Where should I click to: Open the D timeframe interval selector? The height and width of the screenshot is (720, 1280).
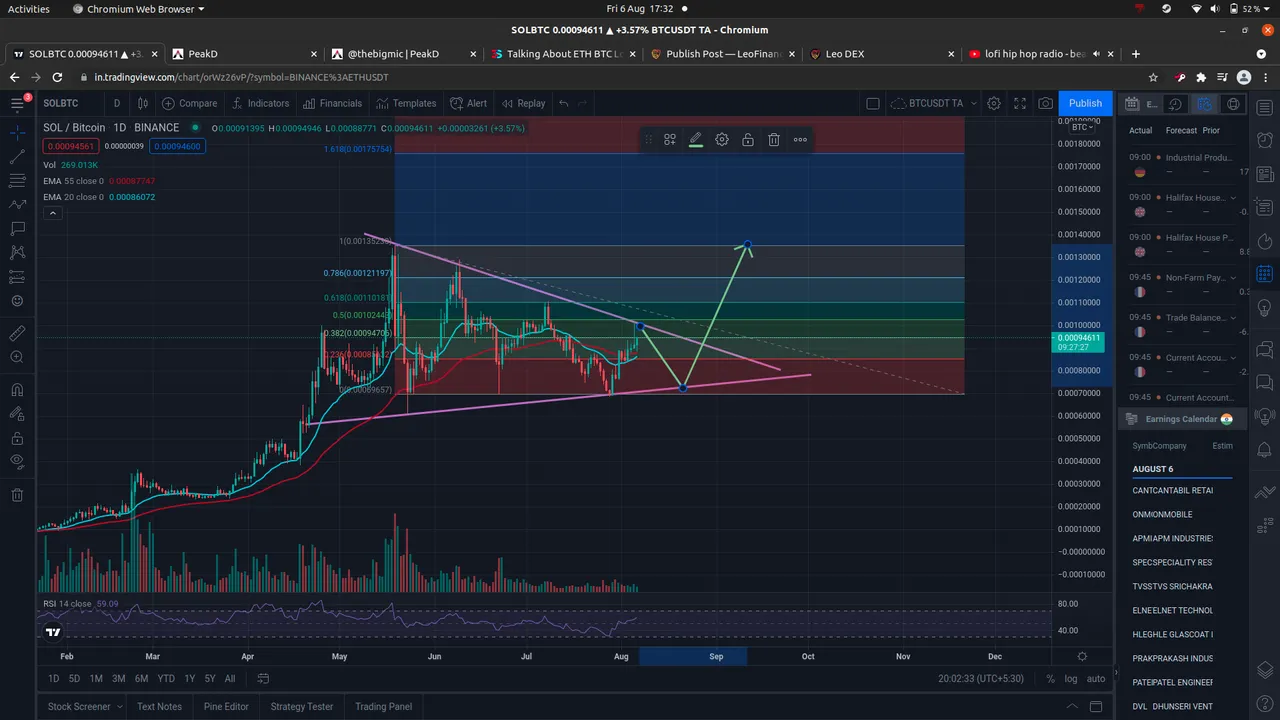tap(116, 103)
